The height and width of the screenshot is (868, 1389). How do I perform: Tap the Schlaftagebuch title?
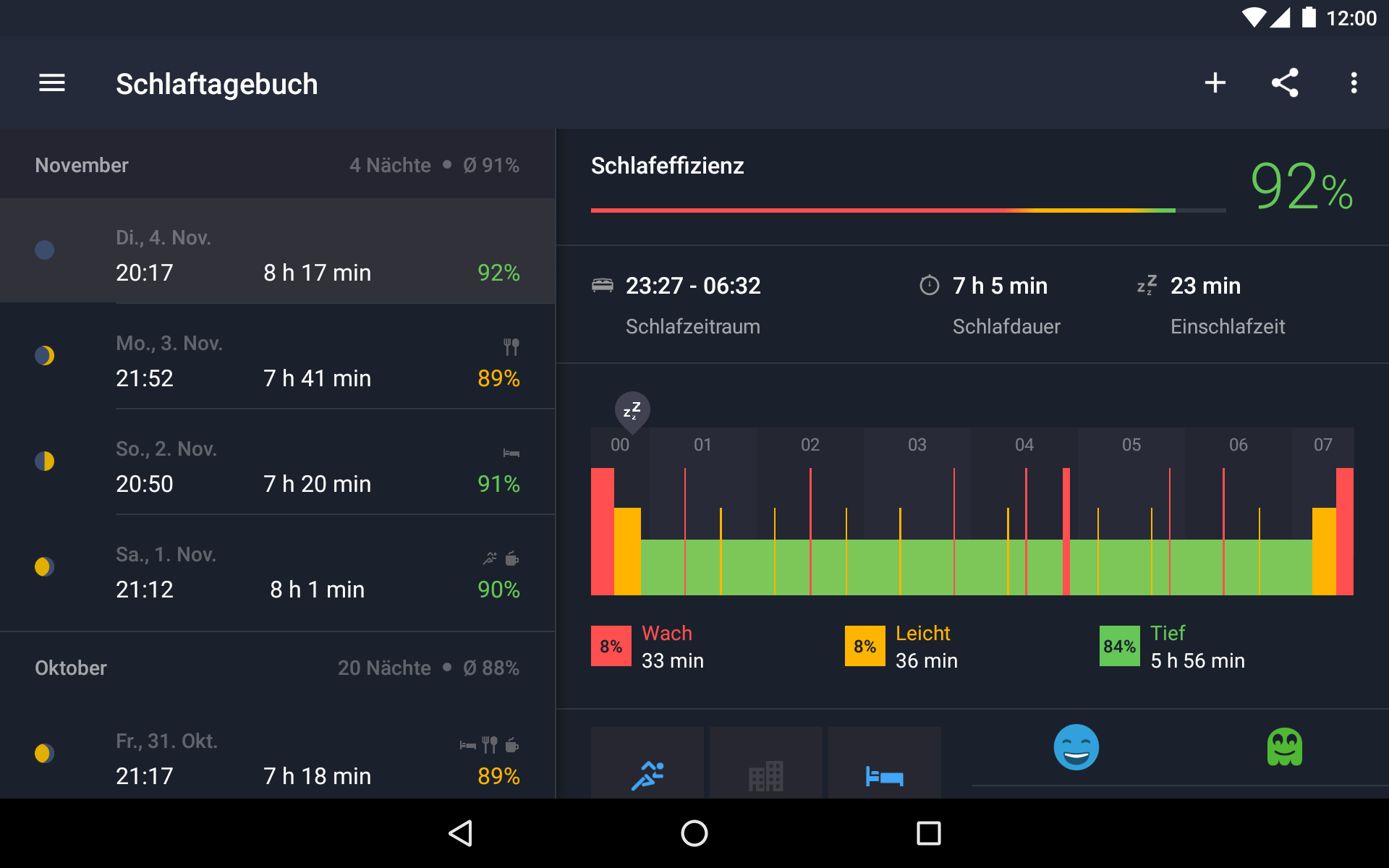coord(217,84)
